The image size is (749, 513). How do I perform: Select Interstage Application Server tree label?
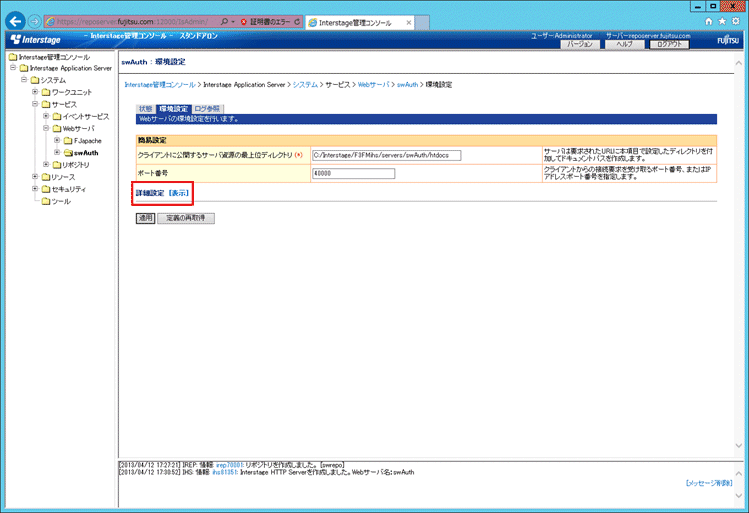71,68
